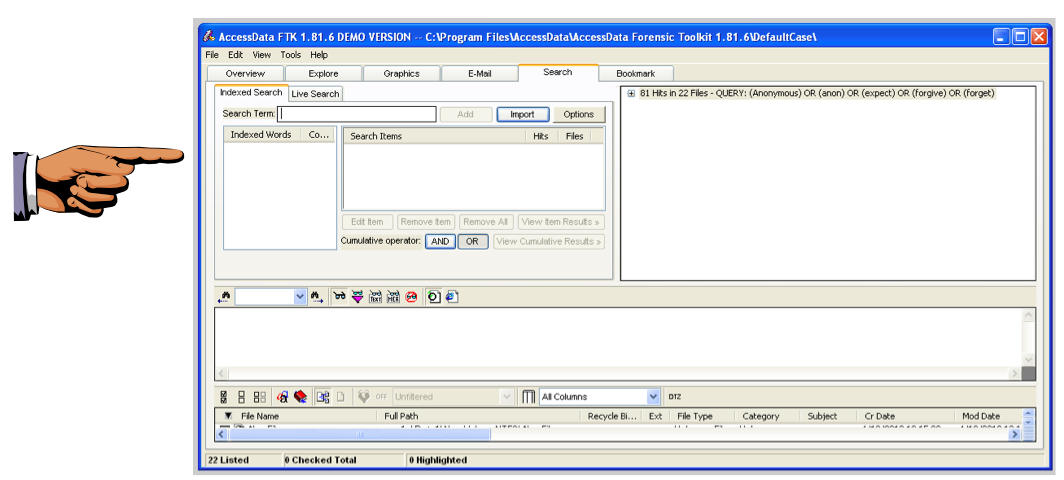This screenshot has height=480, width=1064.
Task: Sort by the Cr Date column header
Action: [907, 416]
